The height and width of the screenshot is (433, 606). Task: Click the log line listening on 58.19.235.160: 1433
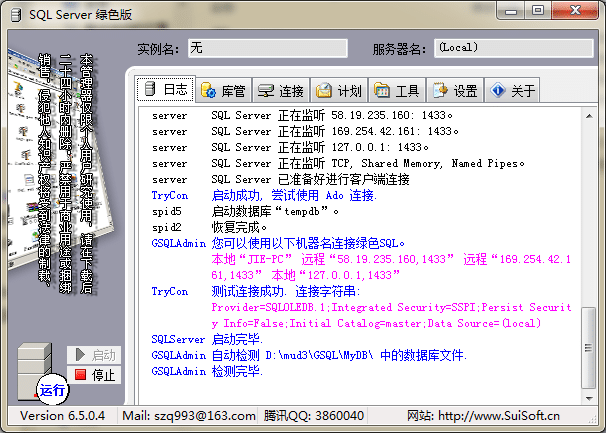tap(302, 115)
